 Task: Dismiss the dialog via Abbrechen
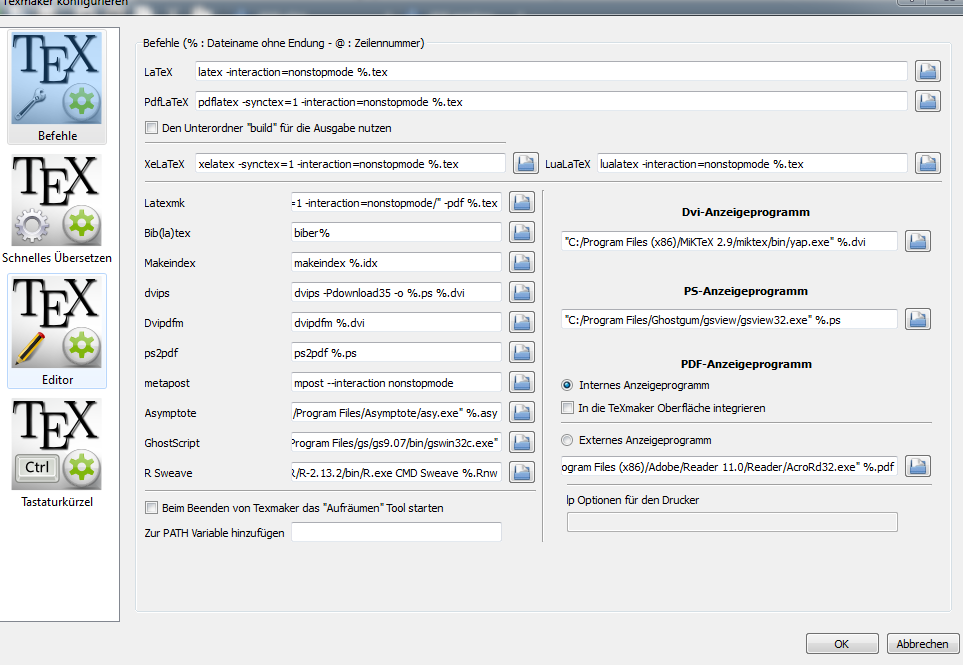(921, 643)
